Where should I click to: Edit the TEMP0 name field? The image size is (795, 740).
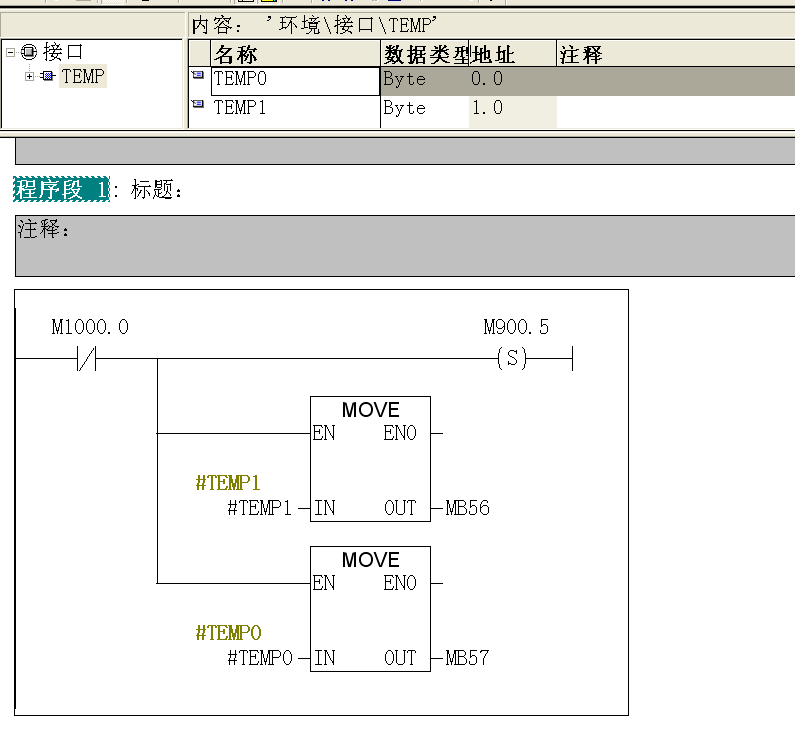(296, 81)
